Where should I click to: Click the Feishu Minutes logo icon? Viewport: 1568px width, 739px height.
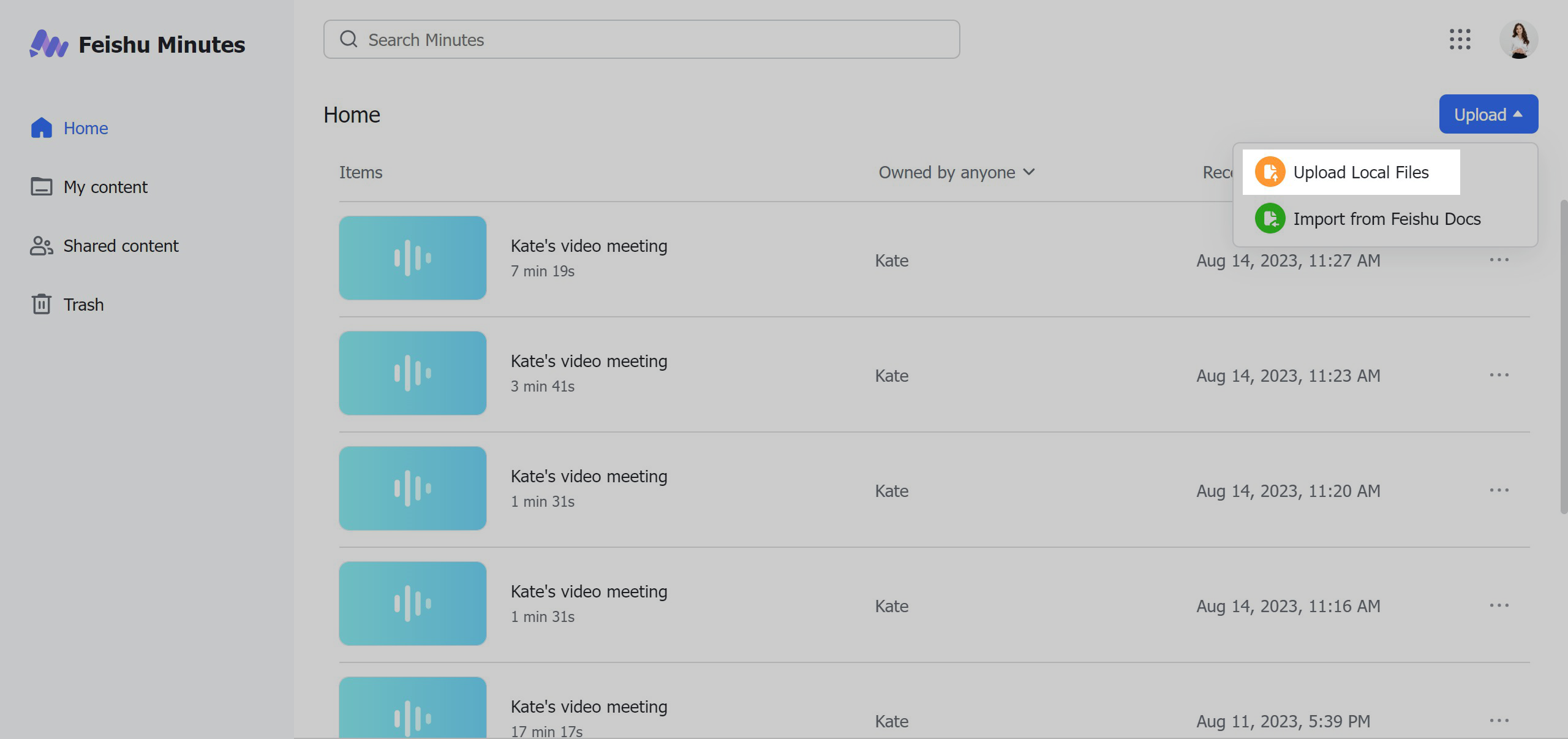pos(49,43)
